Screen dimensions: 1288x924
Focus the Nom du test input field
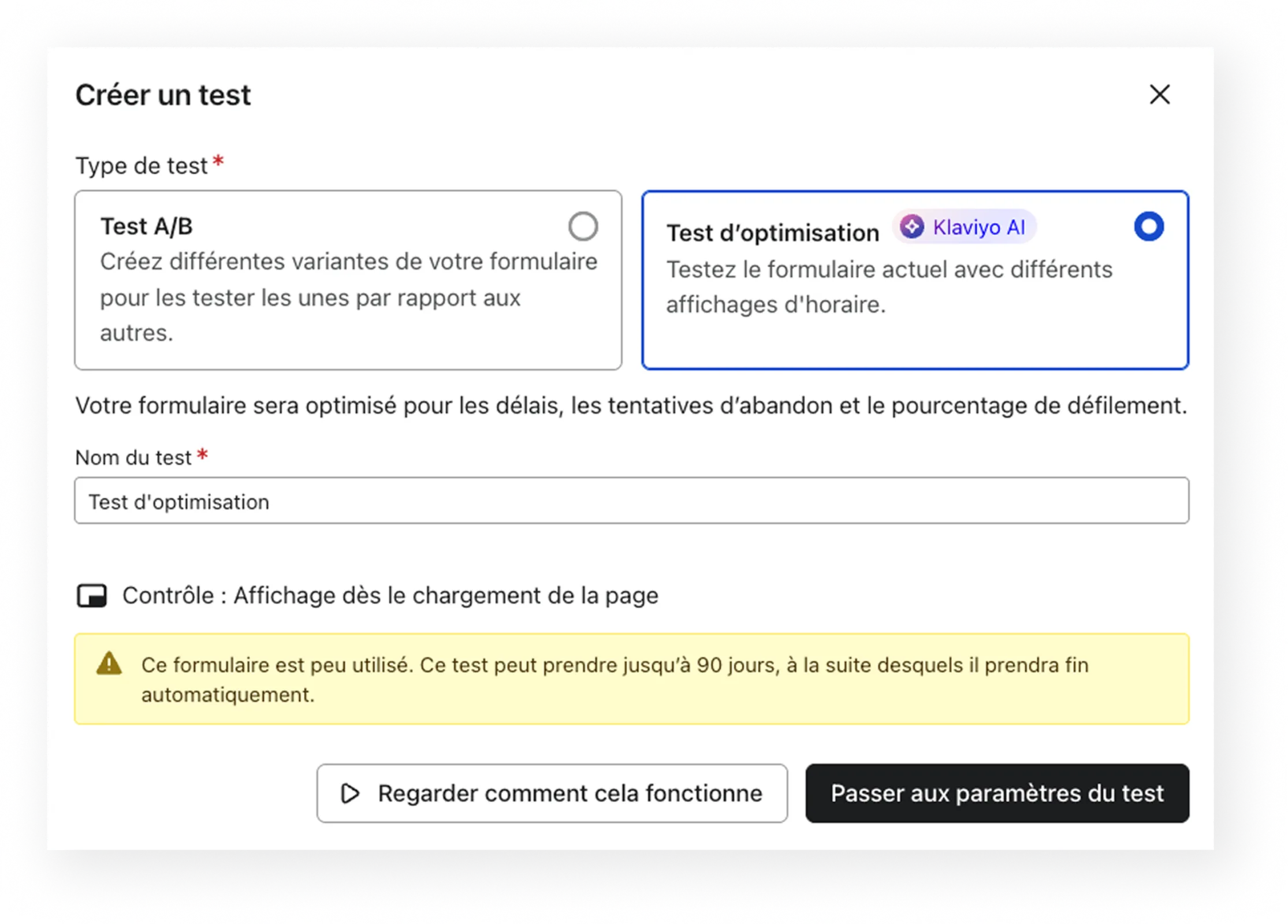coord(631,501)
